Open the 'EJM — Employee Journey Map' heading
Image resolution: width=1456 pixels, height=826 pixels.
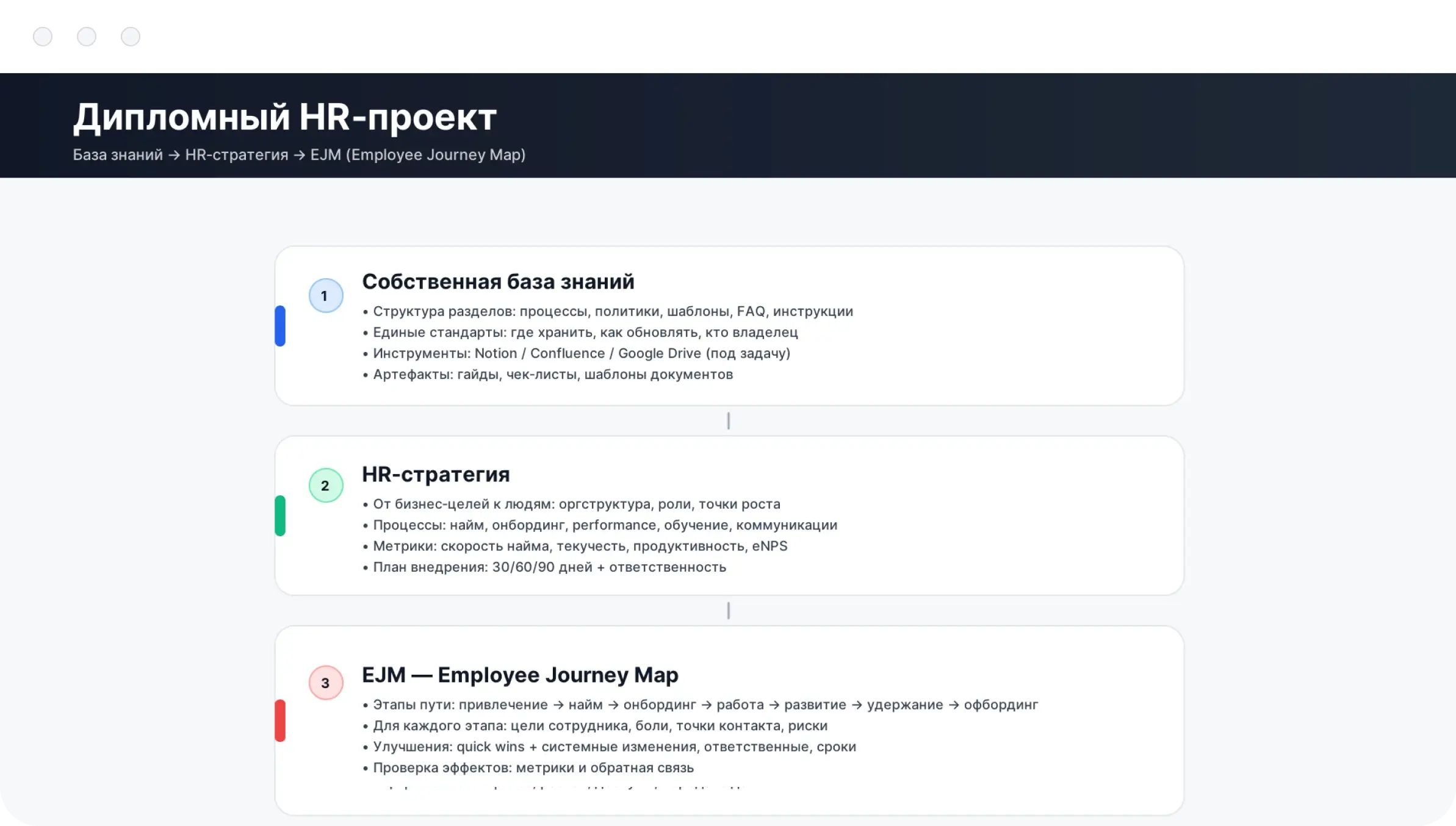pos(520,675)
